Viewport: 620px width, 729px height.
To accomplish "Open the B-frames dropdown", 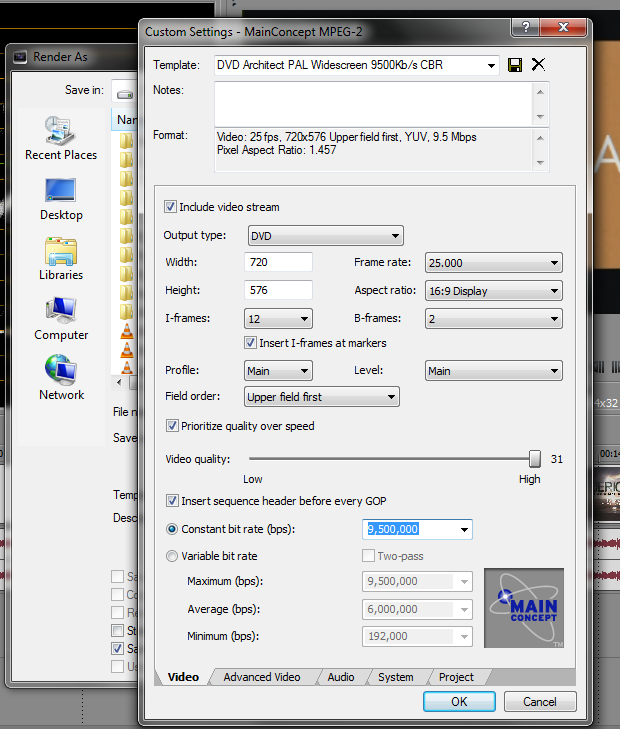I will pyautogui.click(x=494, y=319).
